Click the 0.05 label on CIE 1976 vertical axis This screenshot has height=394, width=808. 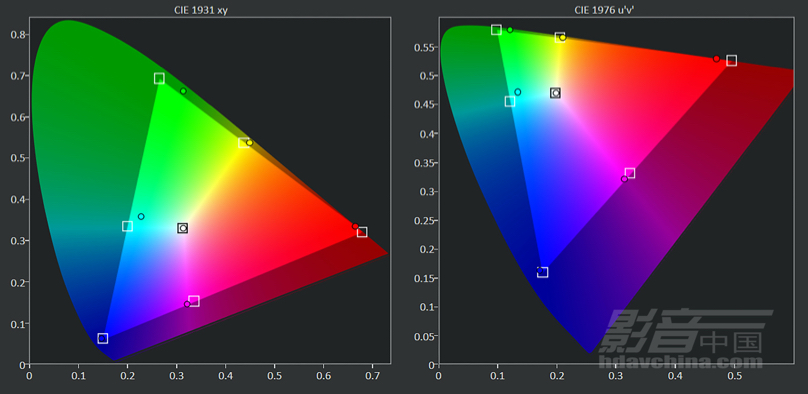(x=424, y=336)
